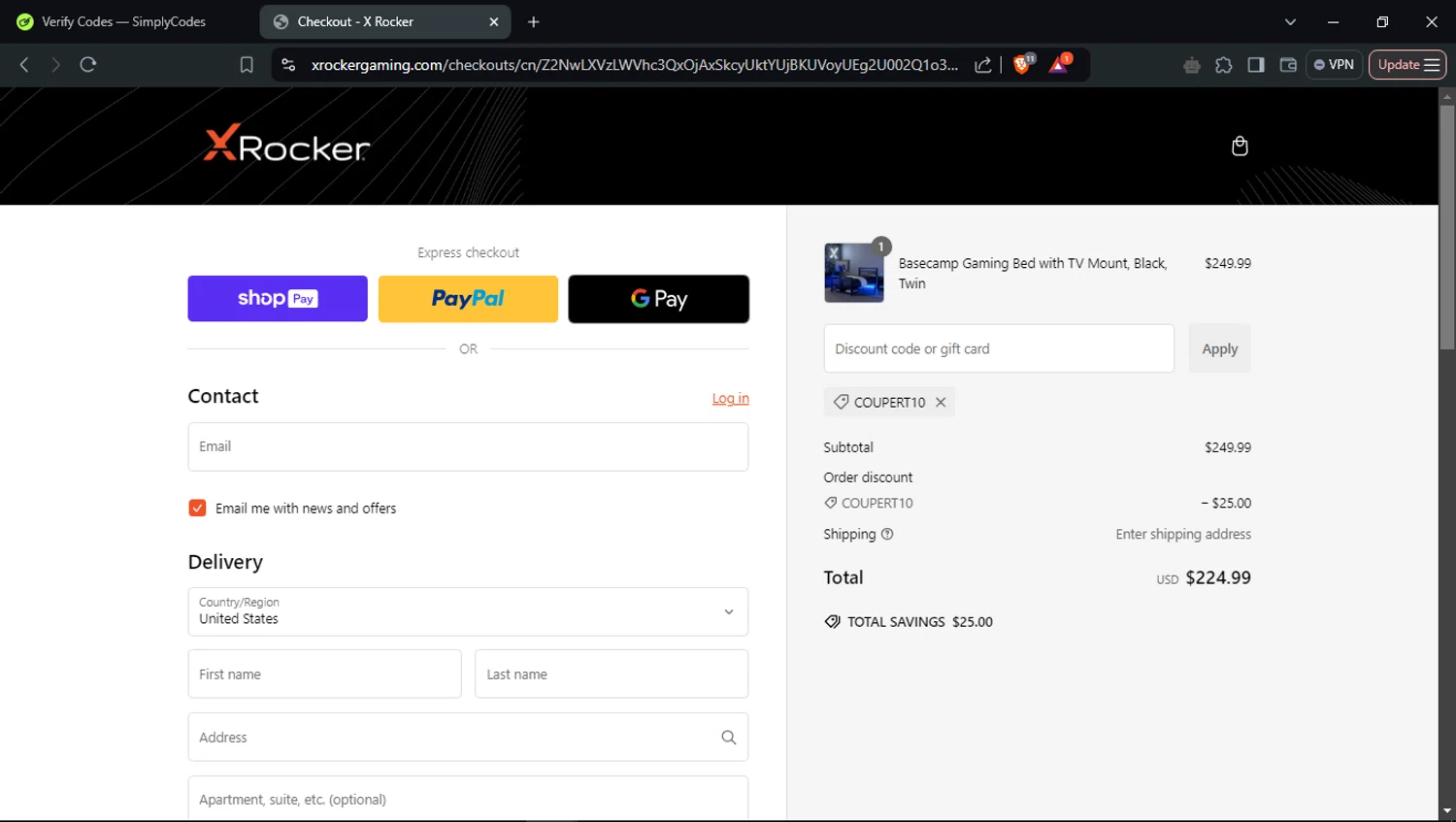This screenshot has height=822, width=1456.
Task: Apply the discount code
Action: pos(1219,348)
